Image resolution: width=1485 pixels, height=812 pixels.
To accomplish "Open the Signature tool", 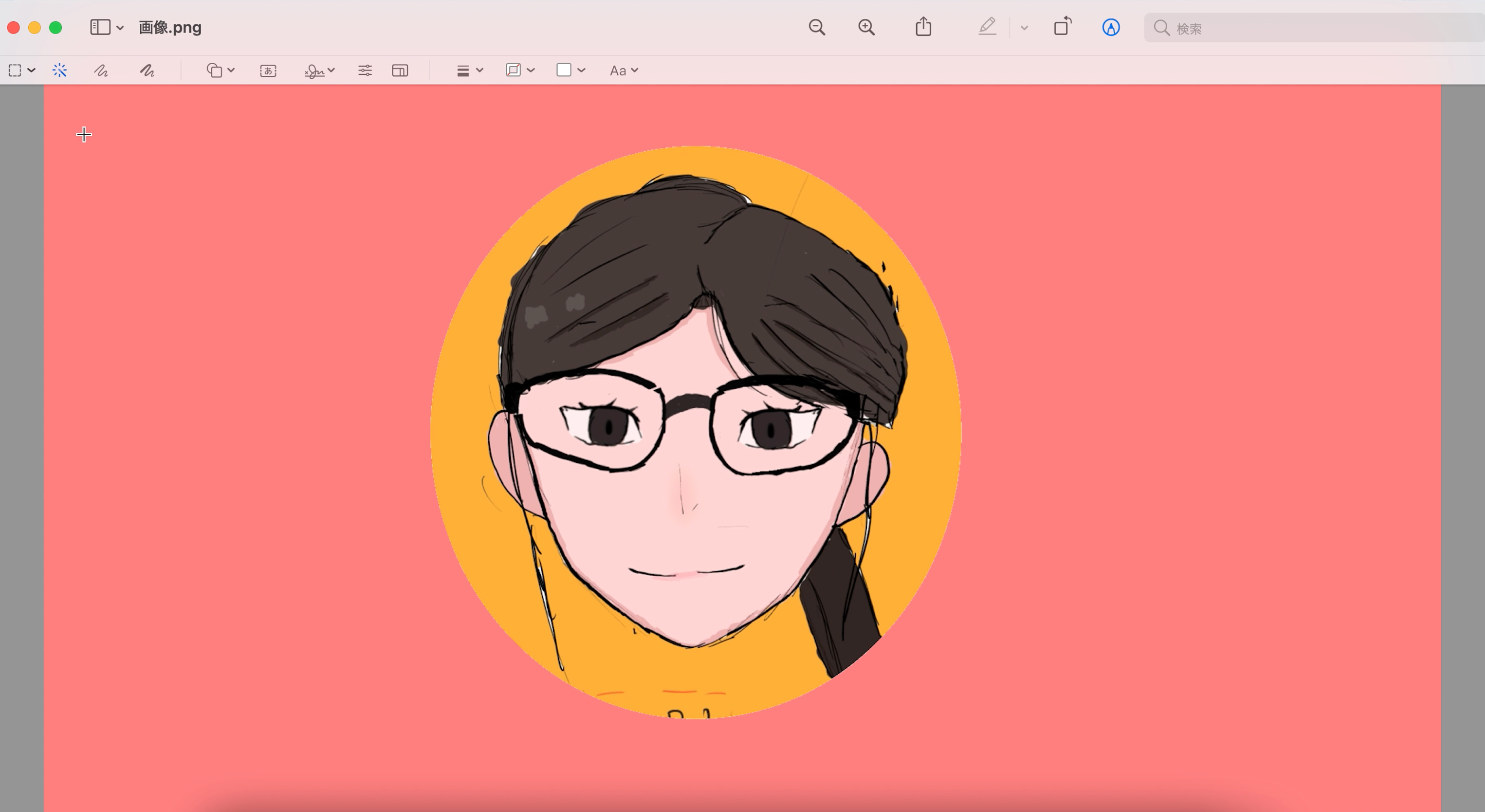I will [x=314, y=70].
